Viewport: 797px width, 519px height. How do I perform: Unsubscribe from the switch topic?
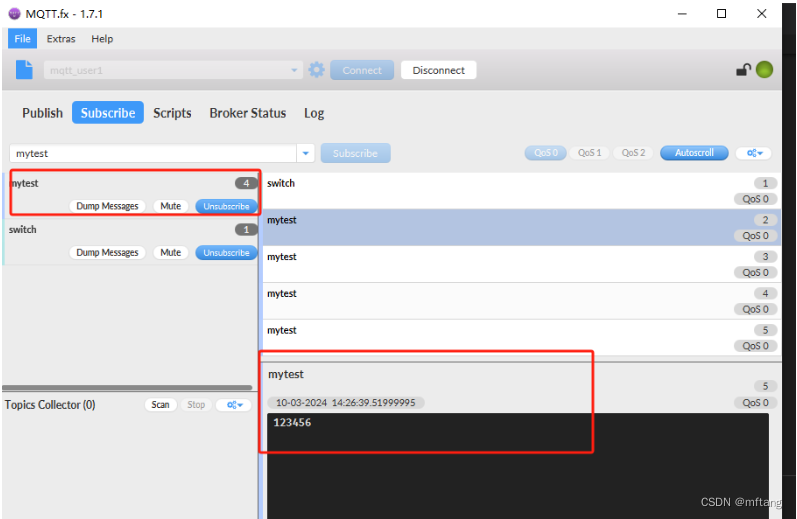226,252
